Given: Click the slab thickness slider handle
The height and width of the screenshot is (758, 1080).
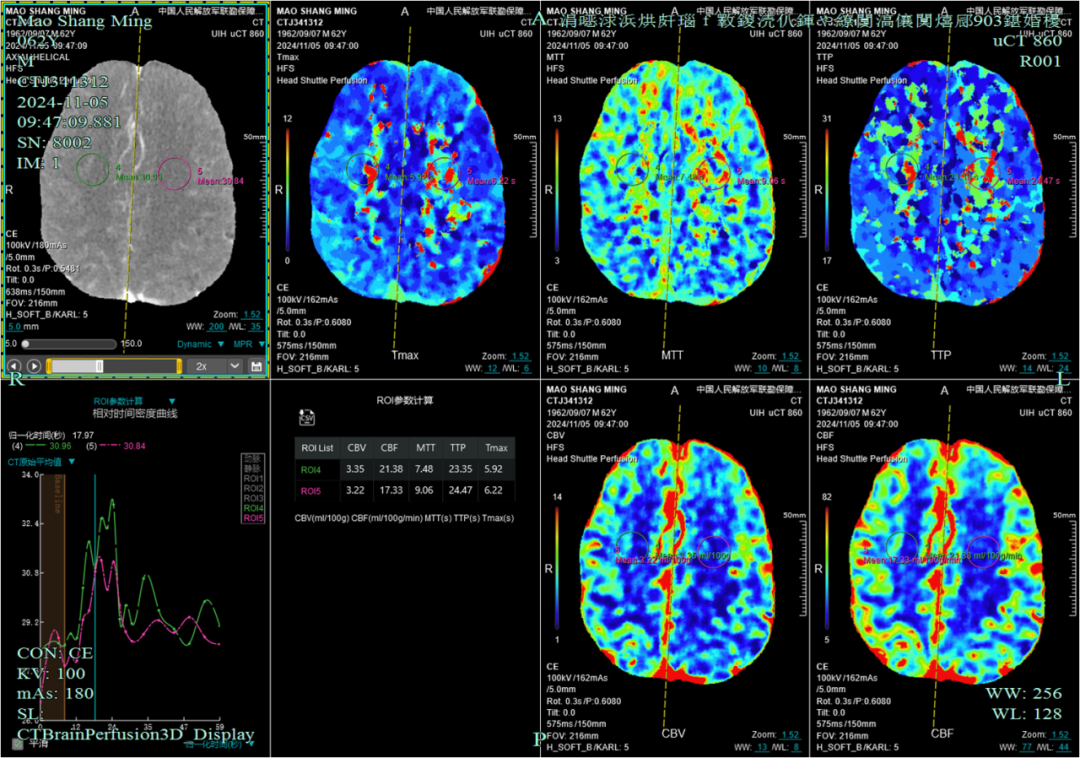Looking at the screenshot, I should pyautogui.click(x=26, y=344).
